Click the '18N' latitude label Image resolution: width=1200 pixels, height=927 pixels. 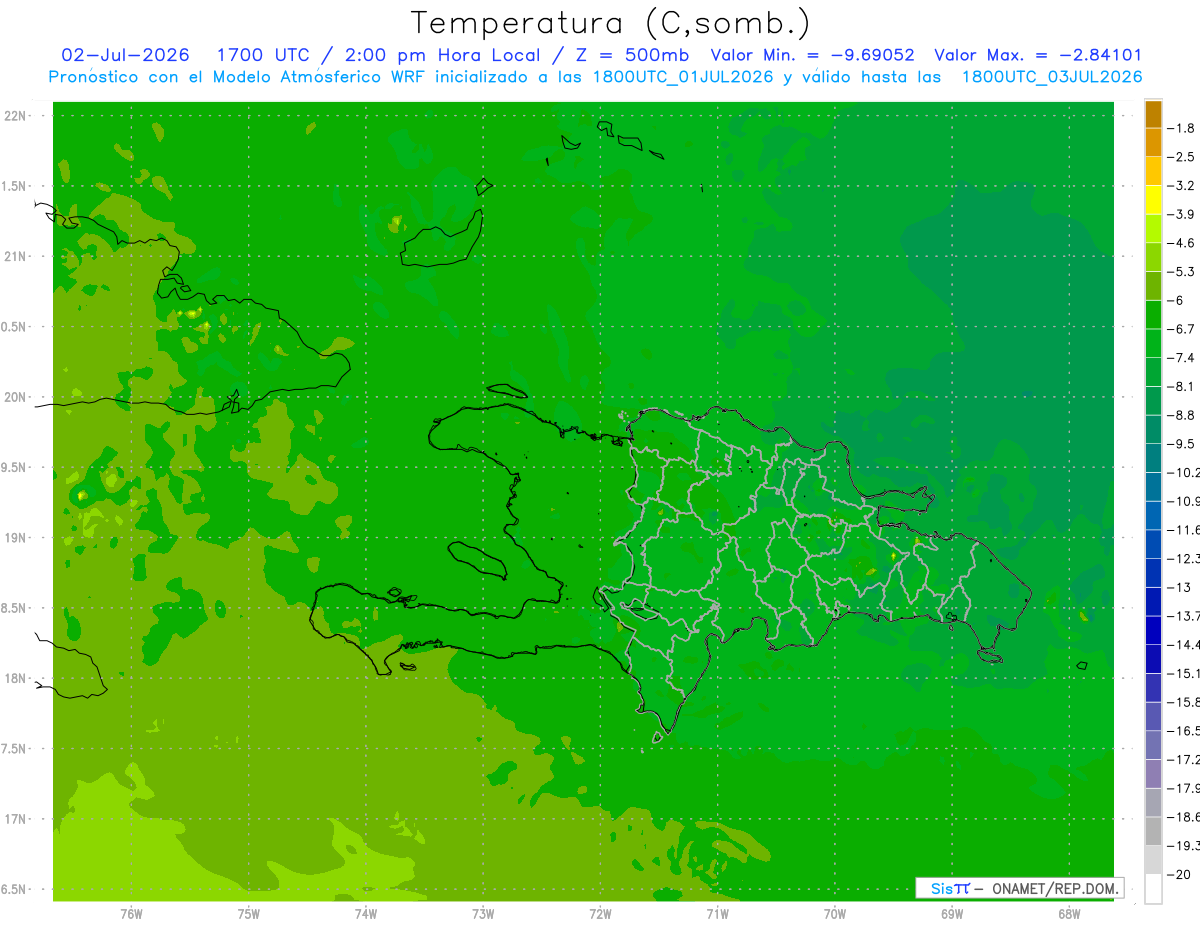pyautogui.click(x=14, y=678)
